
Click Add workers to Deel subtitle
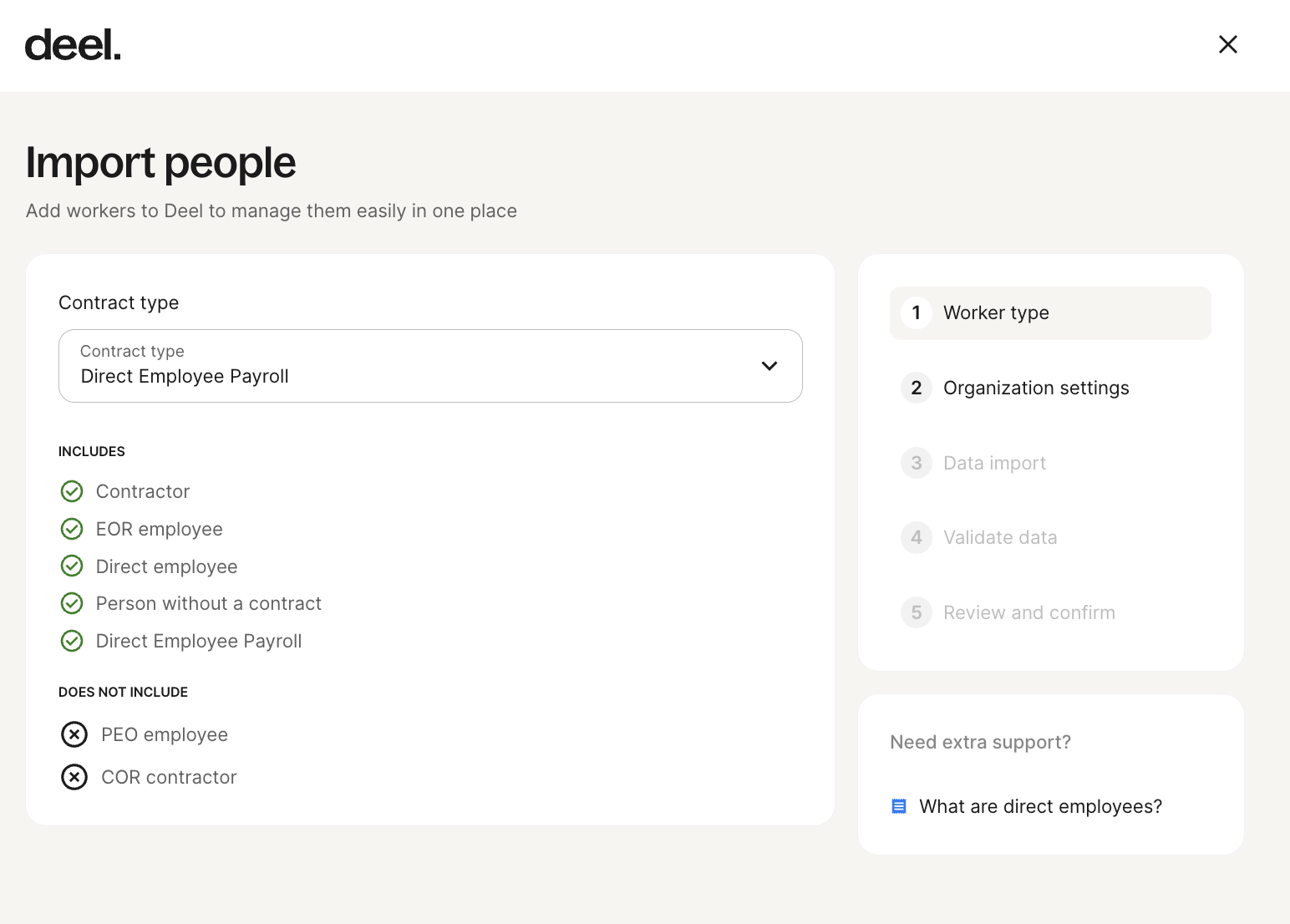pos(272,211)
